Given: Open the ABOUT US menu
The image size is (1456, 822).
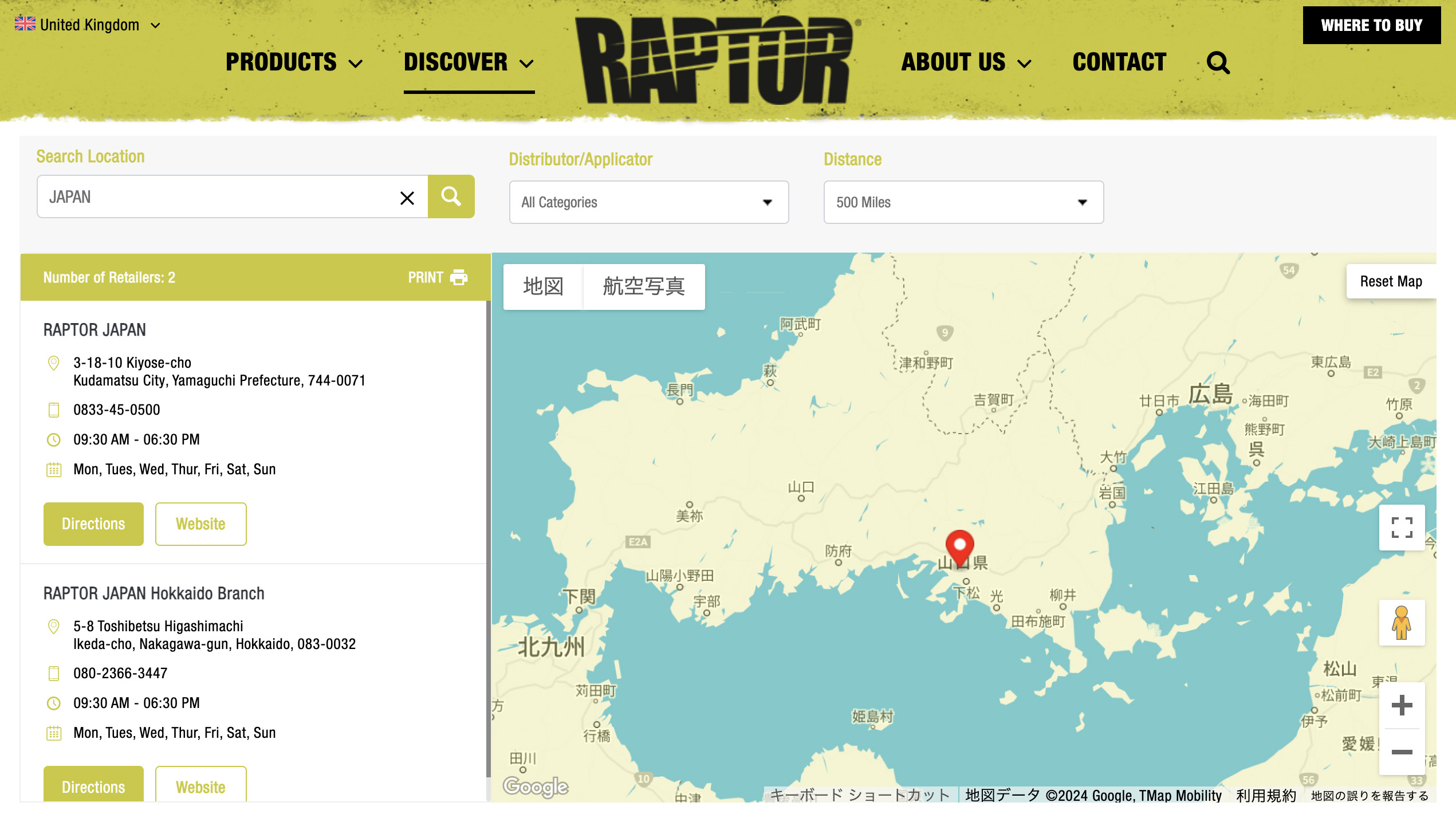Looking at the screenshot, I should 966,62.
